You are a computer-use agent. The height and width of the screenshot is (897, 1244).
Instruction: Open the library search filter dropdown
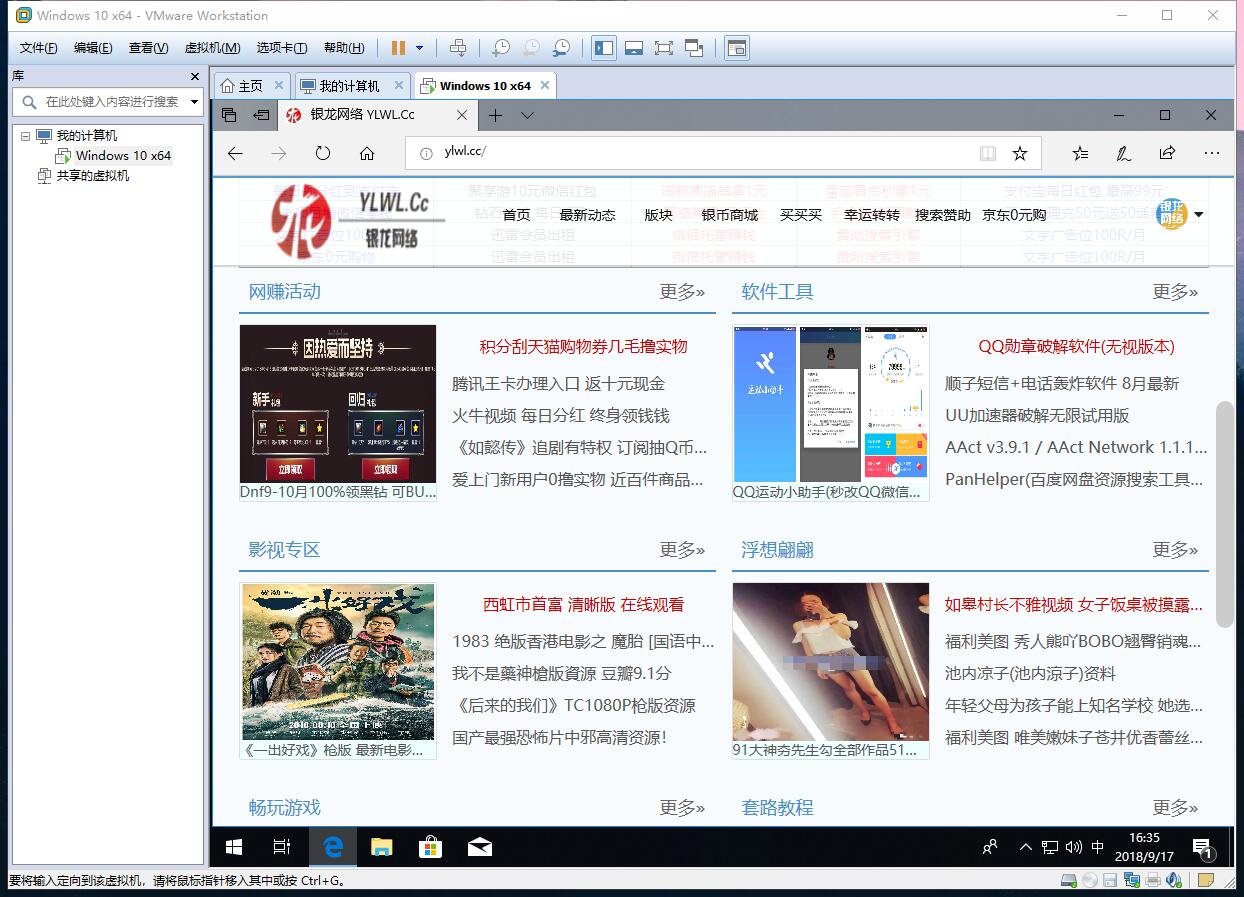tap(194, 102)
